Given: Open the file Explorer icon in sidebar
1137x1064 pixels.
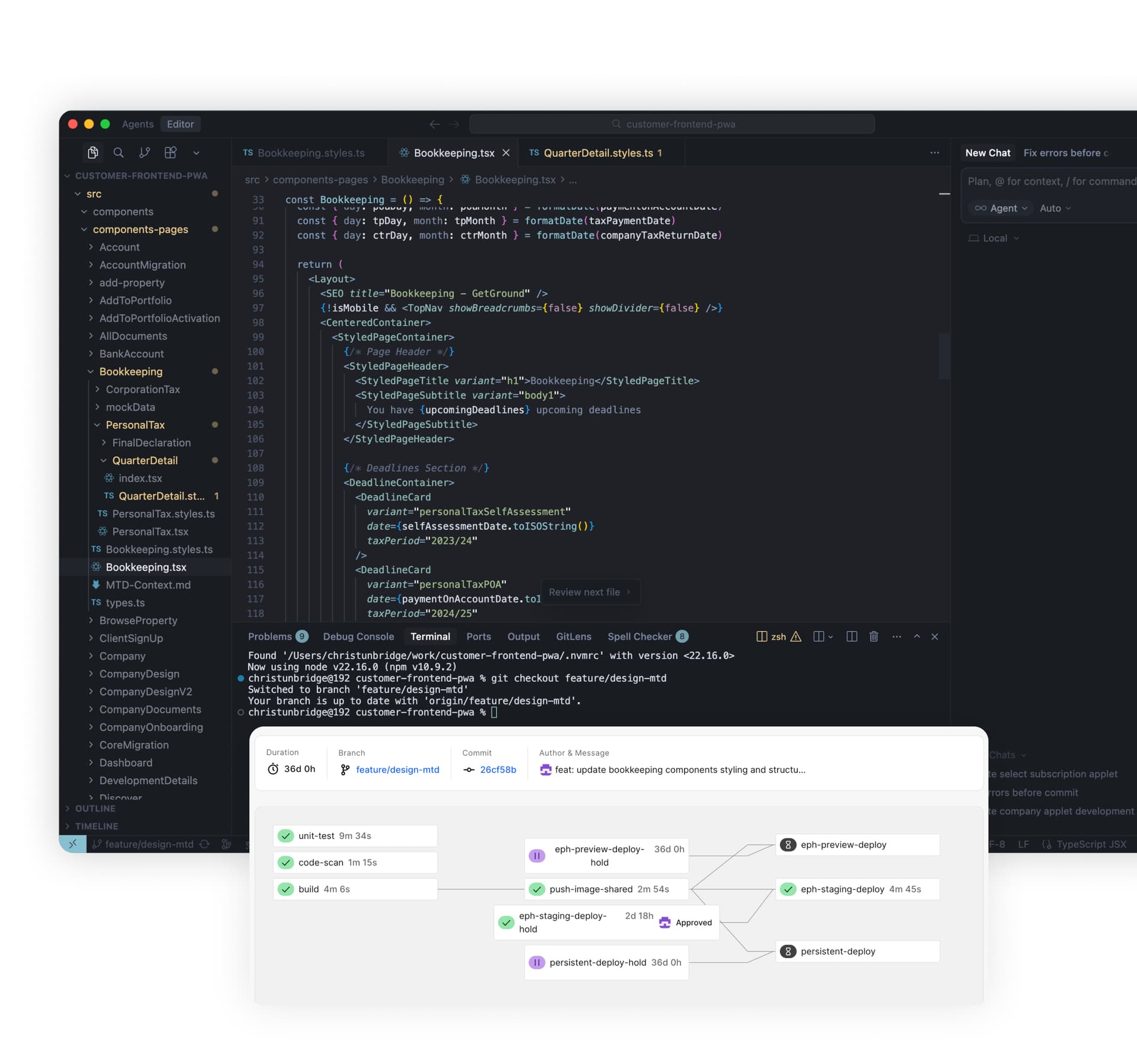Looking at the screenshot, I should point(93,152).
